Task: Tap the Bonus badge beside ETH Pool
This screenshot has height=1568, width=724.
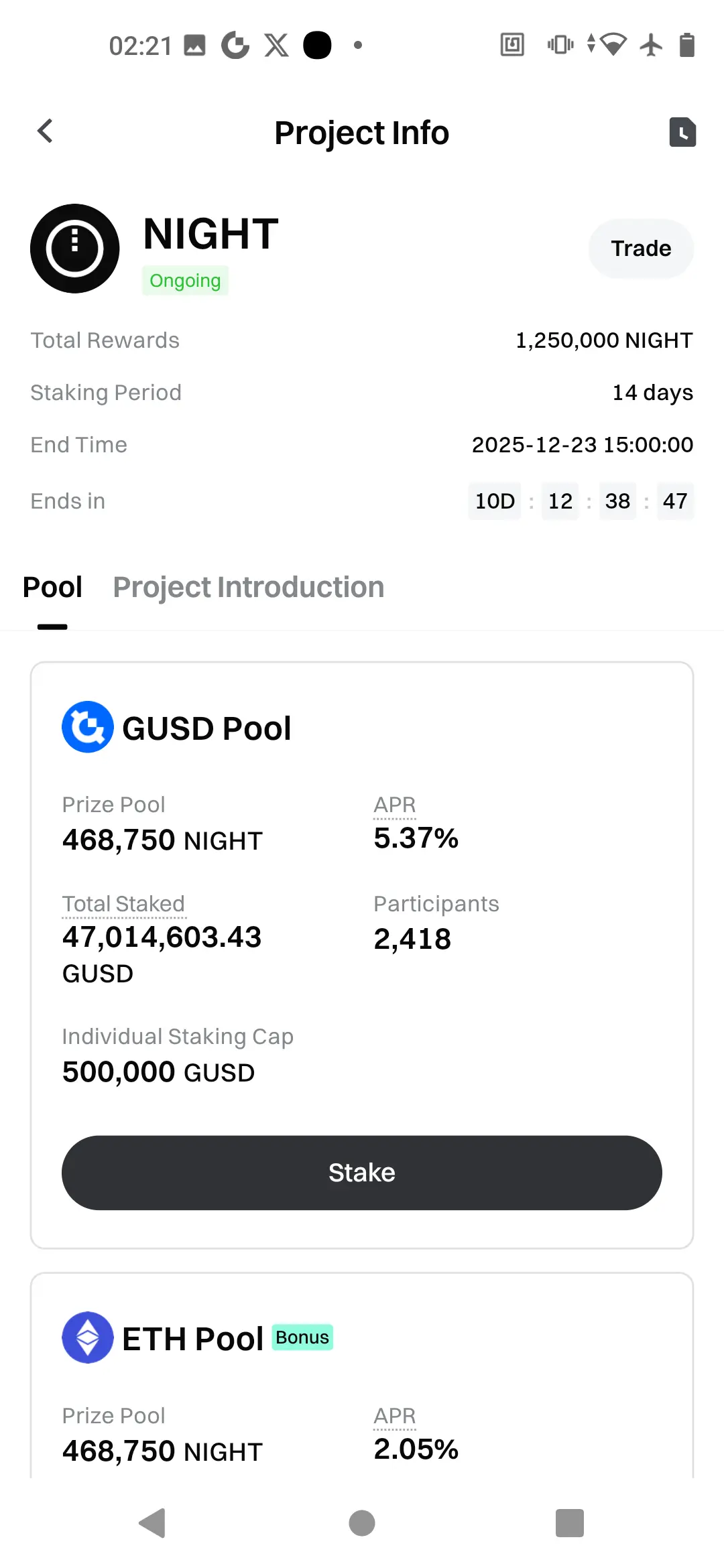Action: click(302, 1337)
